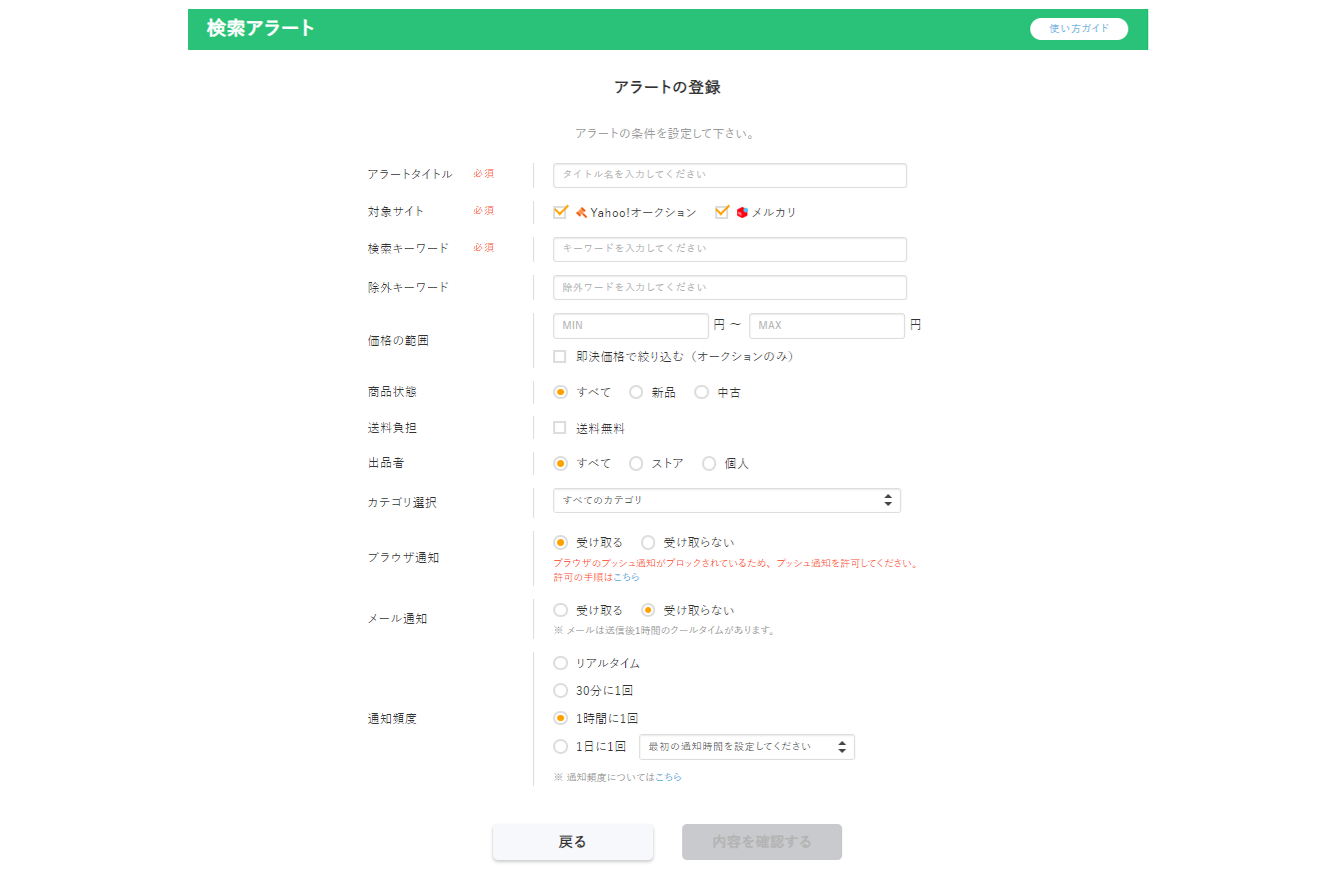Click the Yahoo!オークション hammer icon
Screen dimensions: 1337x883
(581, 211)
